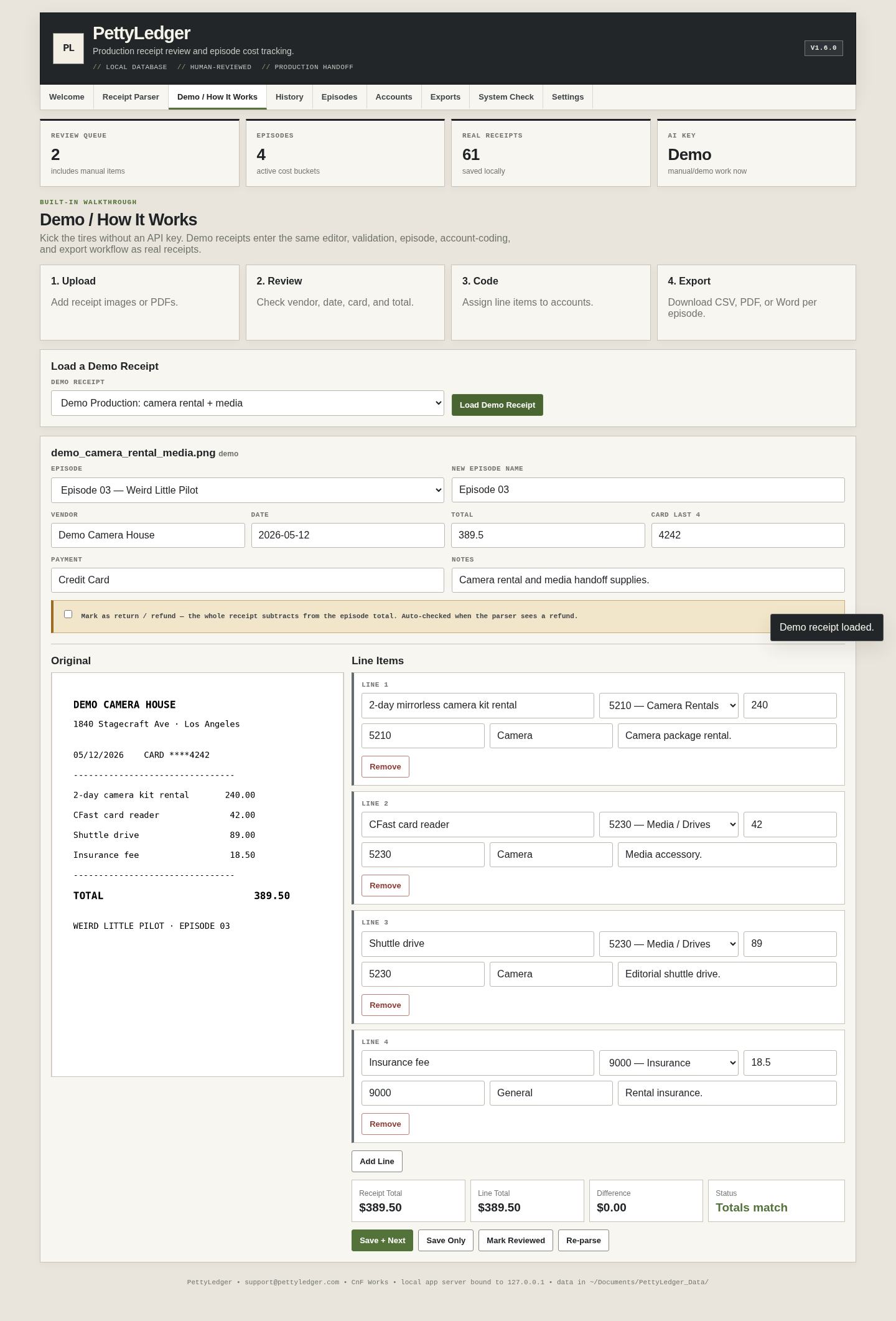Click the PL logo badge

(x=68, y=48)
